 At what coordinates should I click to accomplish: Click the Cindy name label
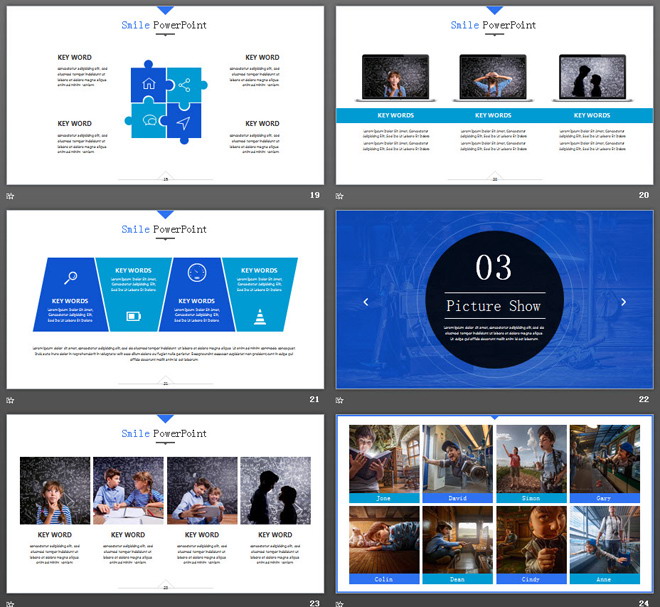tap(531, 579)
